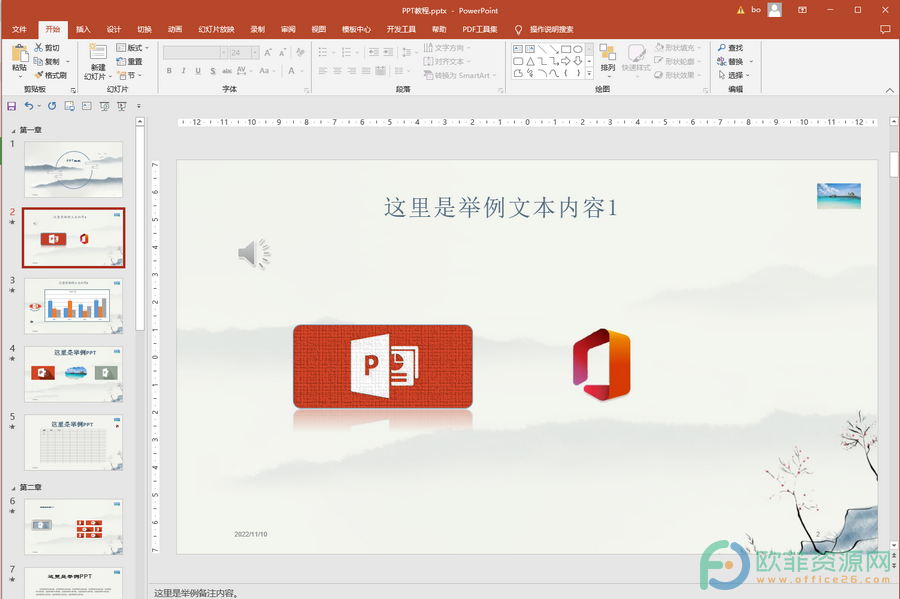
Task: Open the font name dropdown arrow
Action: click(224, 53)
